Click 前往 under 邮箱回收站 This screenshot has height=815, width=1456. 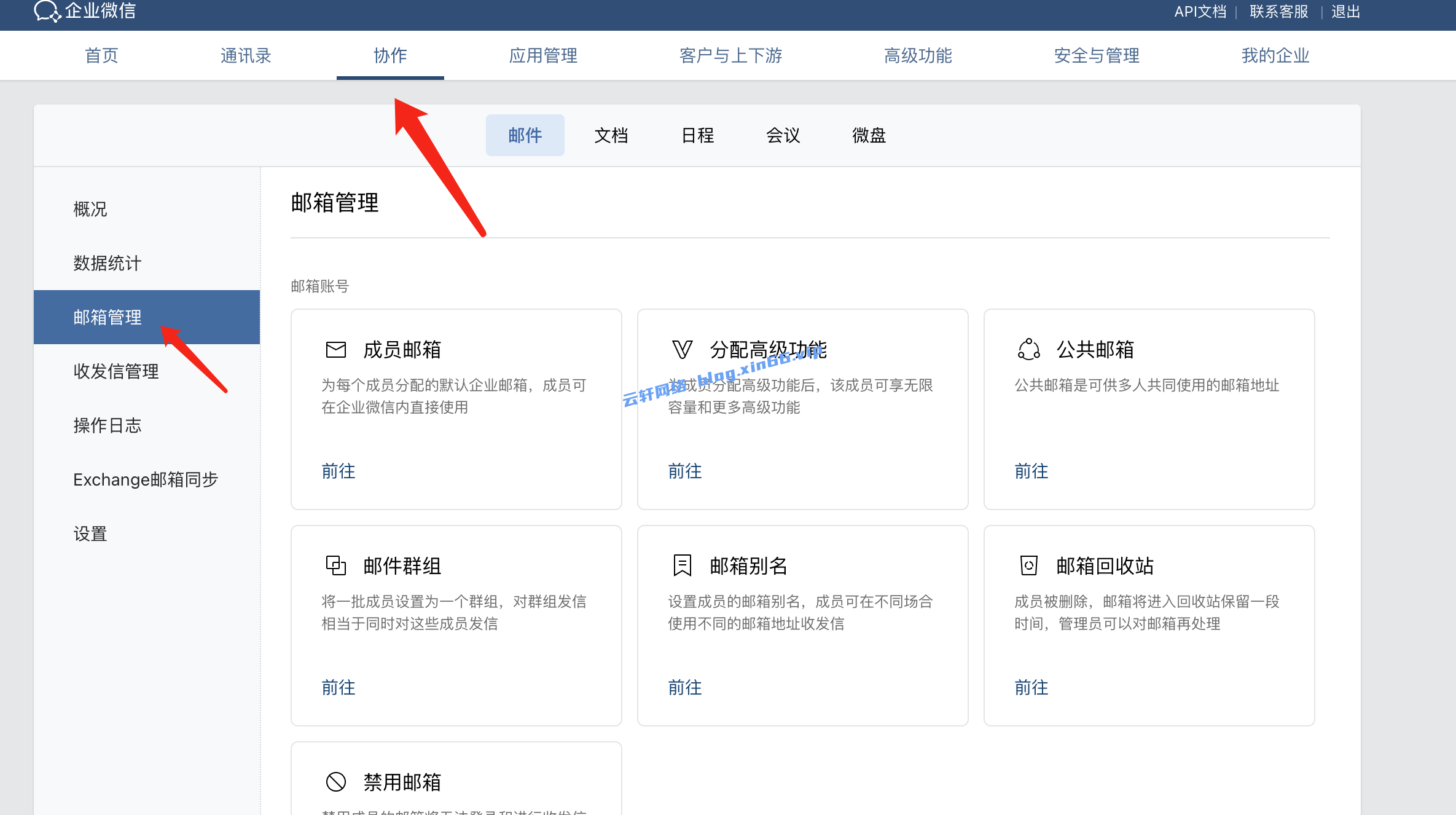tap(1031, 688)
